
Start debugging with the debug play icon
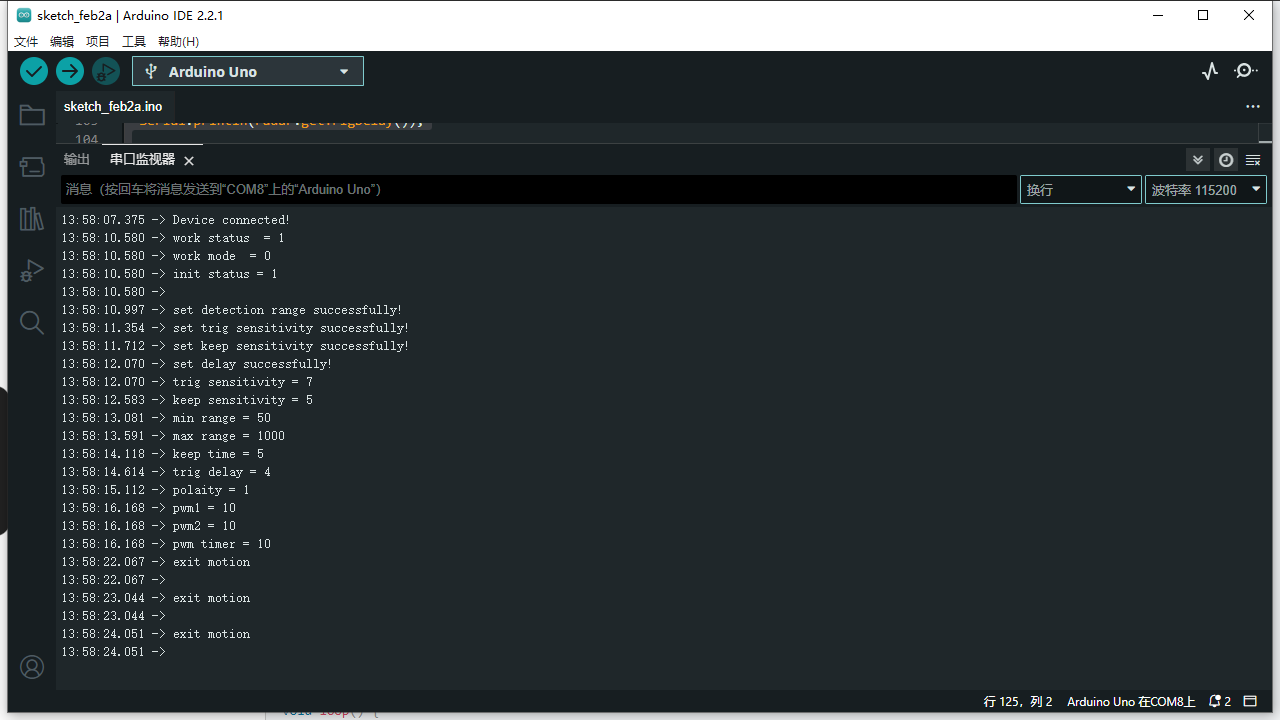106,71
